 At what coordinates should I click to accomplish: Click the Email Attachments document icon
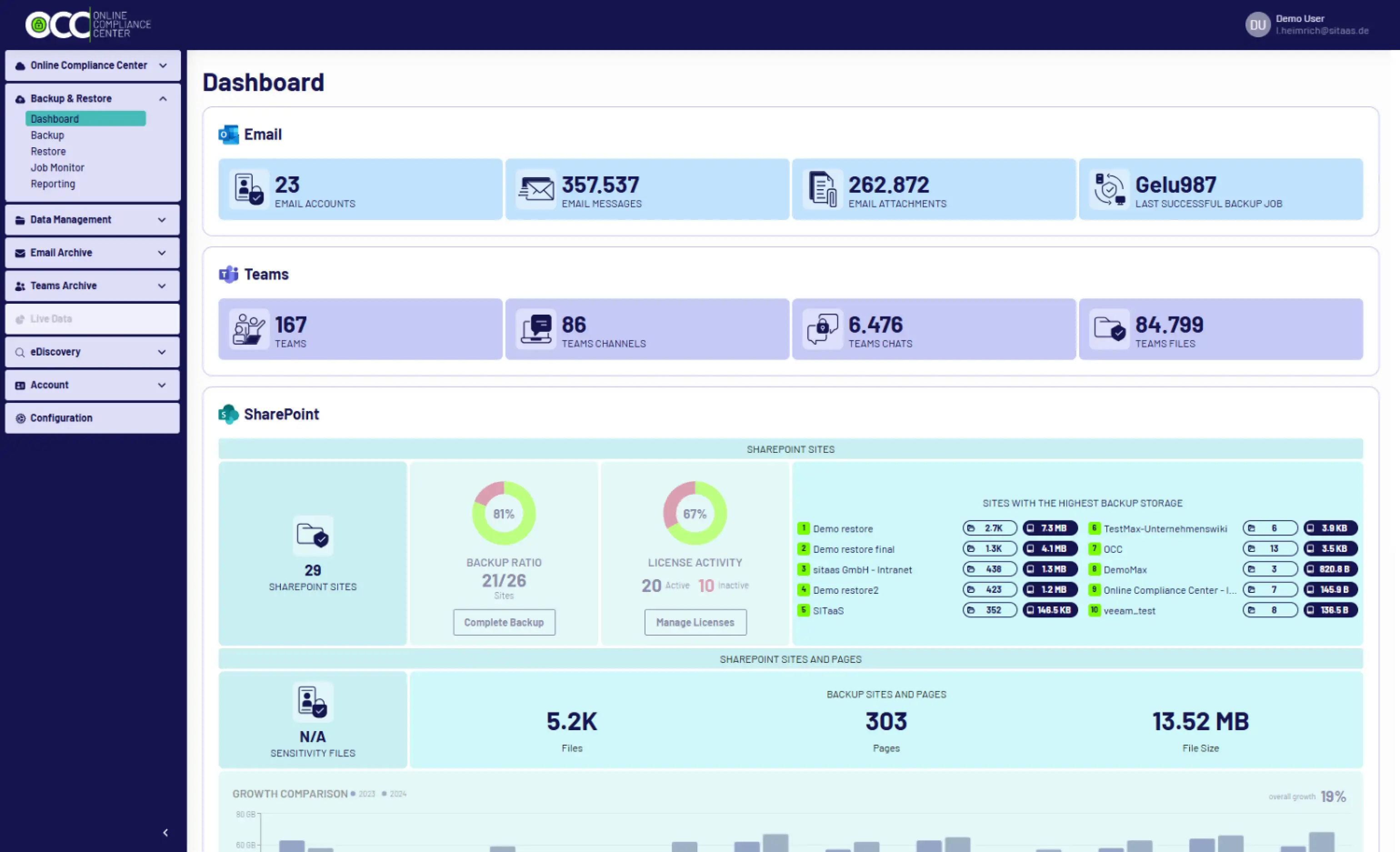[x=822, y=189]
